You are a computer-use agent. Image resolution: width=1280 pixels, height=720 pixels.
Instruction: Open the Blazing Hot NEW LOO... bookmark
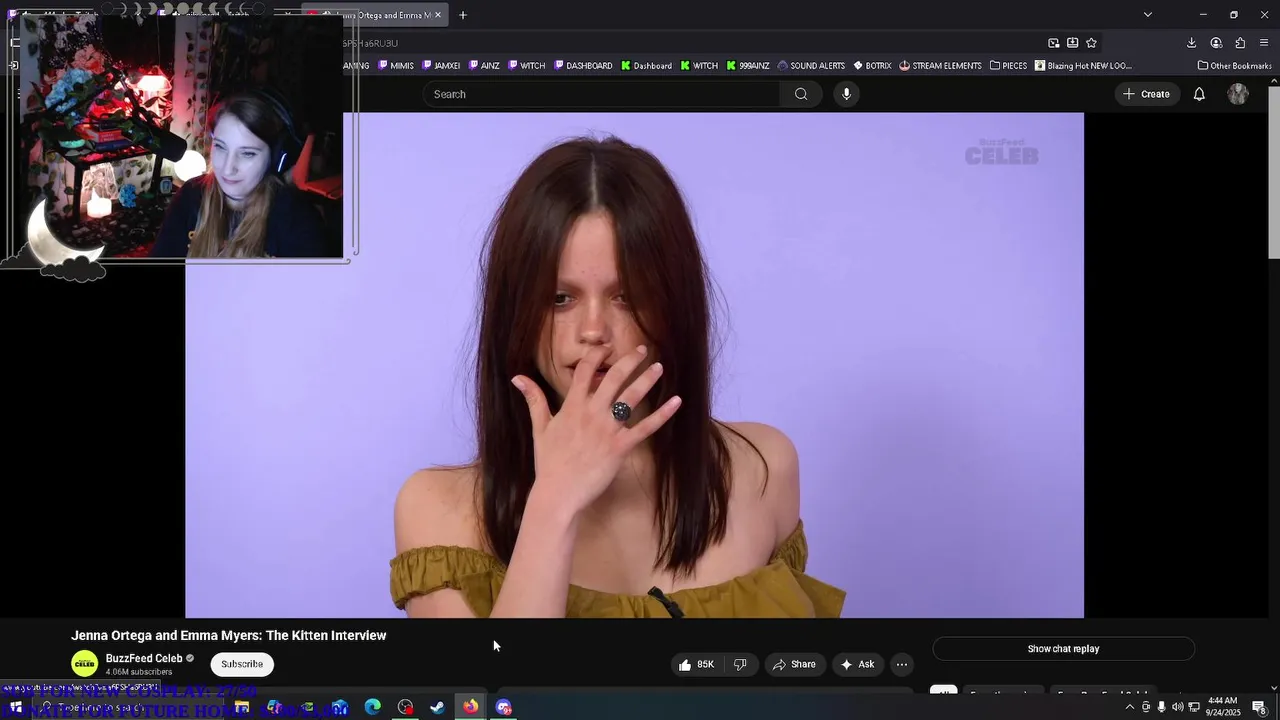click(1083, 66)
